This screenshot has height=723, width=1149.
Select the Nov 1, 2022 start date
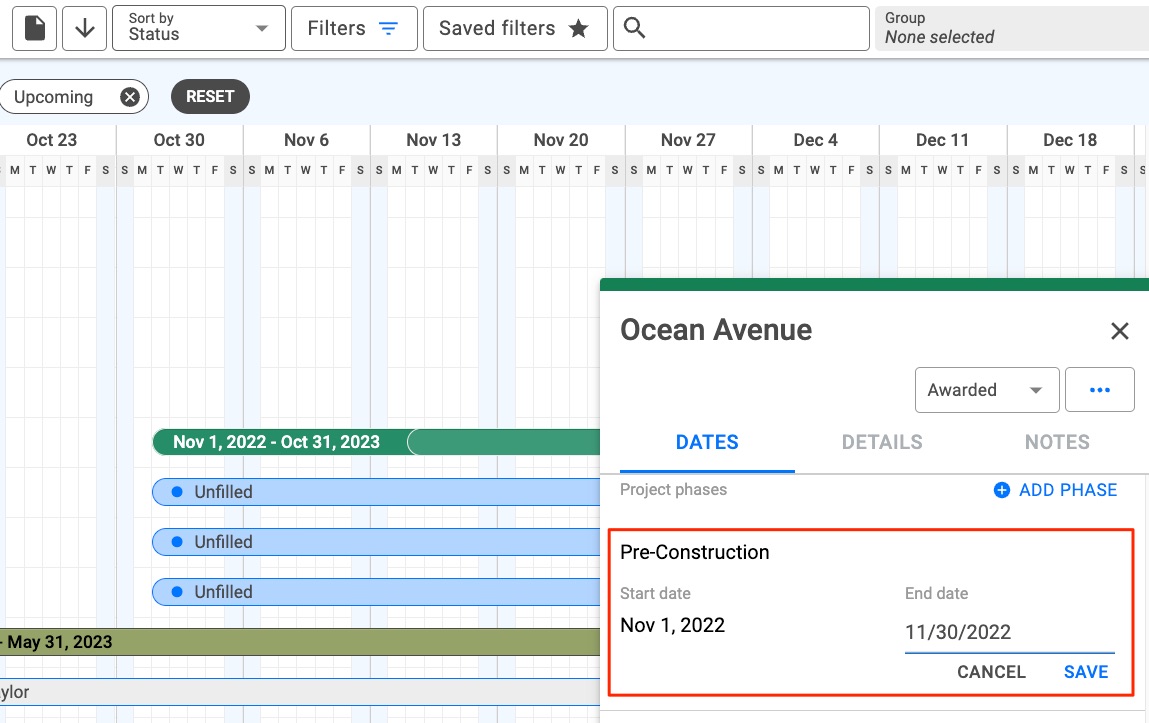pos(672,625)
